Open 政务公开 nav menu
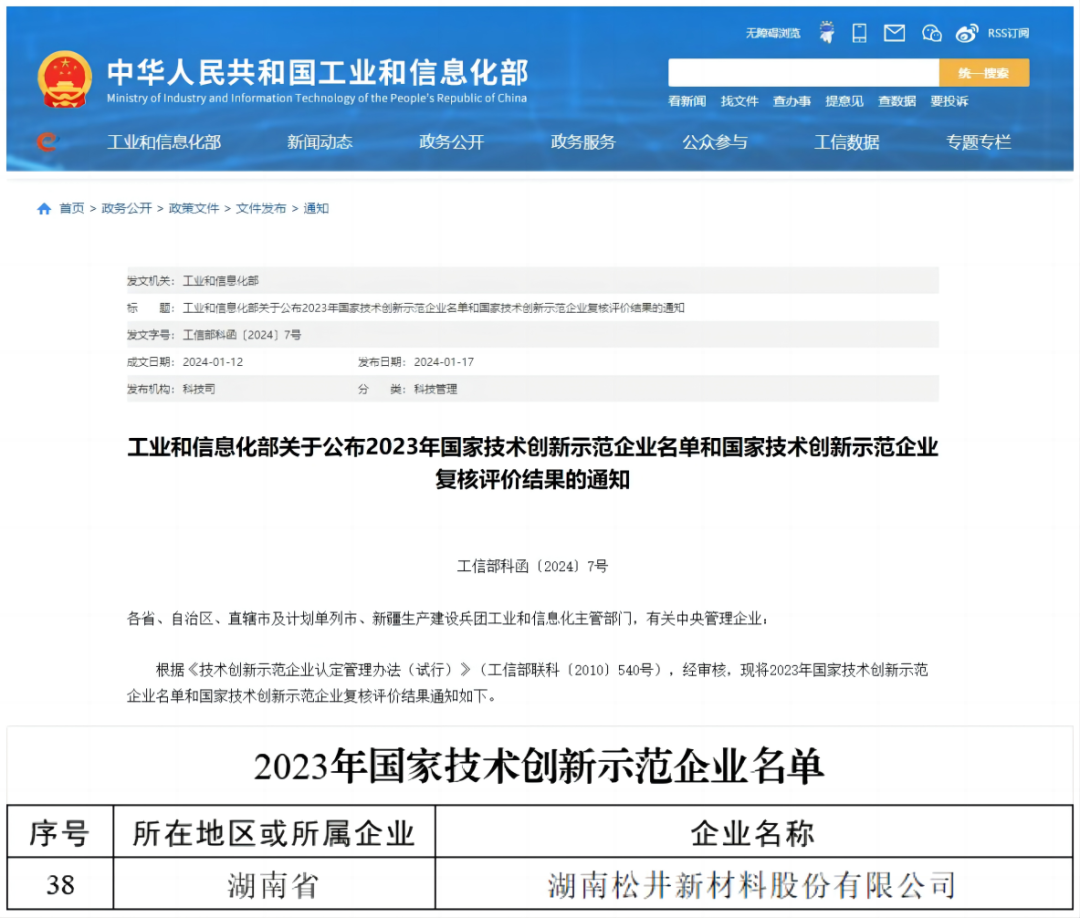 [x=451, y=142]
